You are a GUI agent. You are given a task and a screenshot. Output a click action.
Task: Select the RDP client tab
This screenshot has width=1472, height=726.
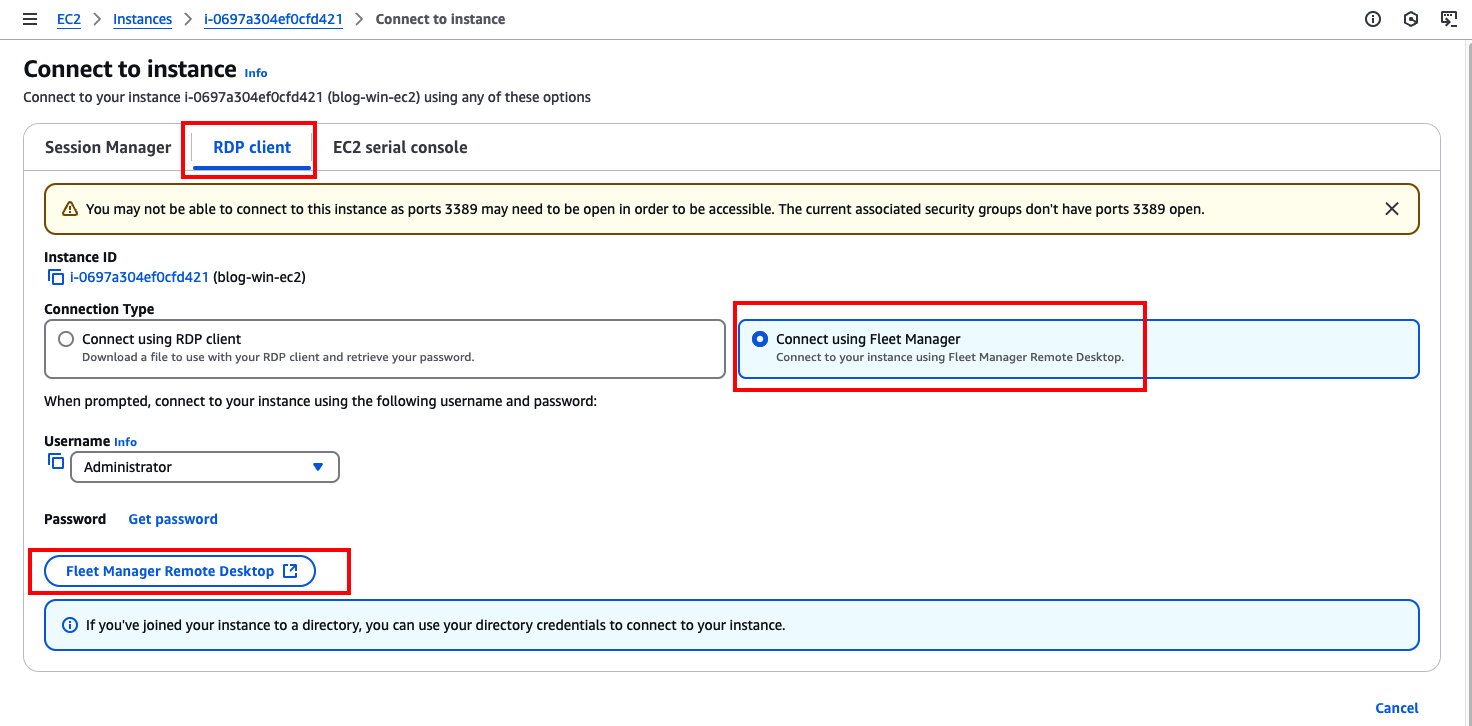pos(252,147)
